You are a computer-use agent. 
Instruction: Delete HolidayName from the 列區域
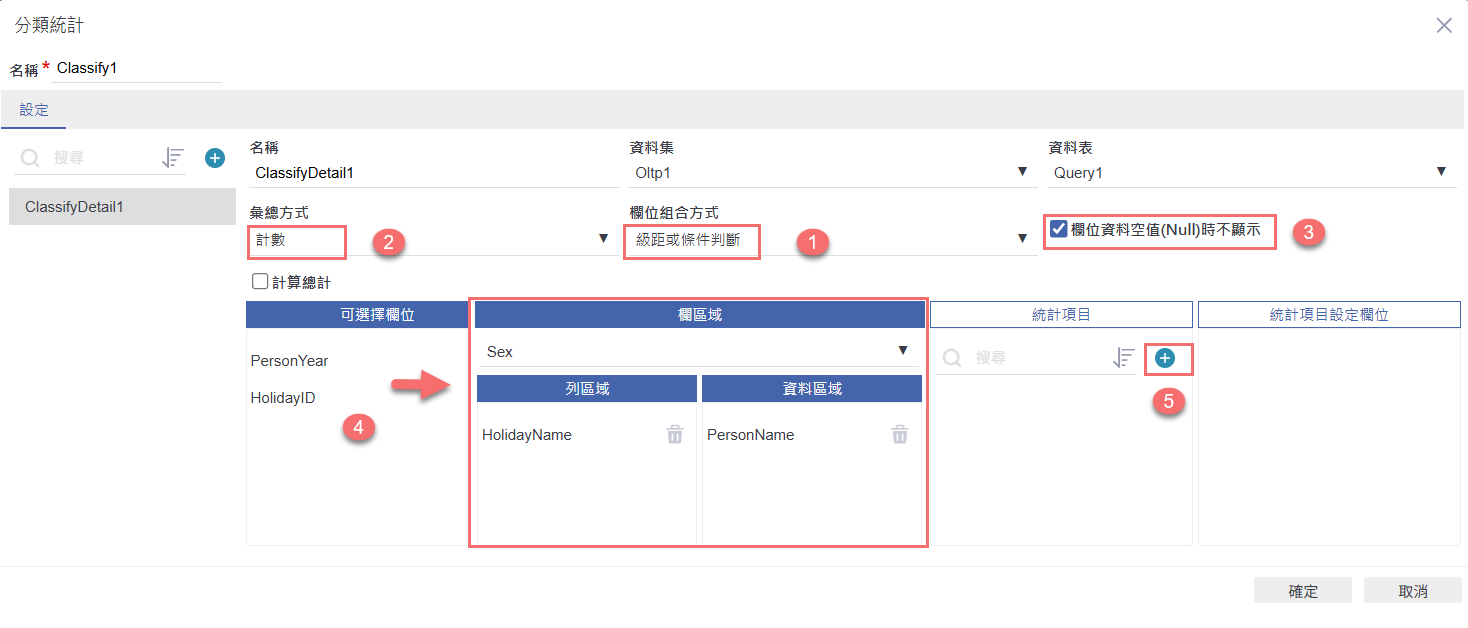tap(675, 434)
